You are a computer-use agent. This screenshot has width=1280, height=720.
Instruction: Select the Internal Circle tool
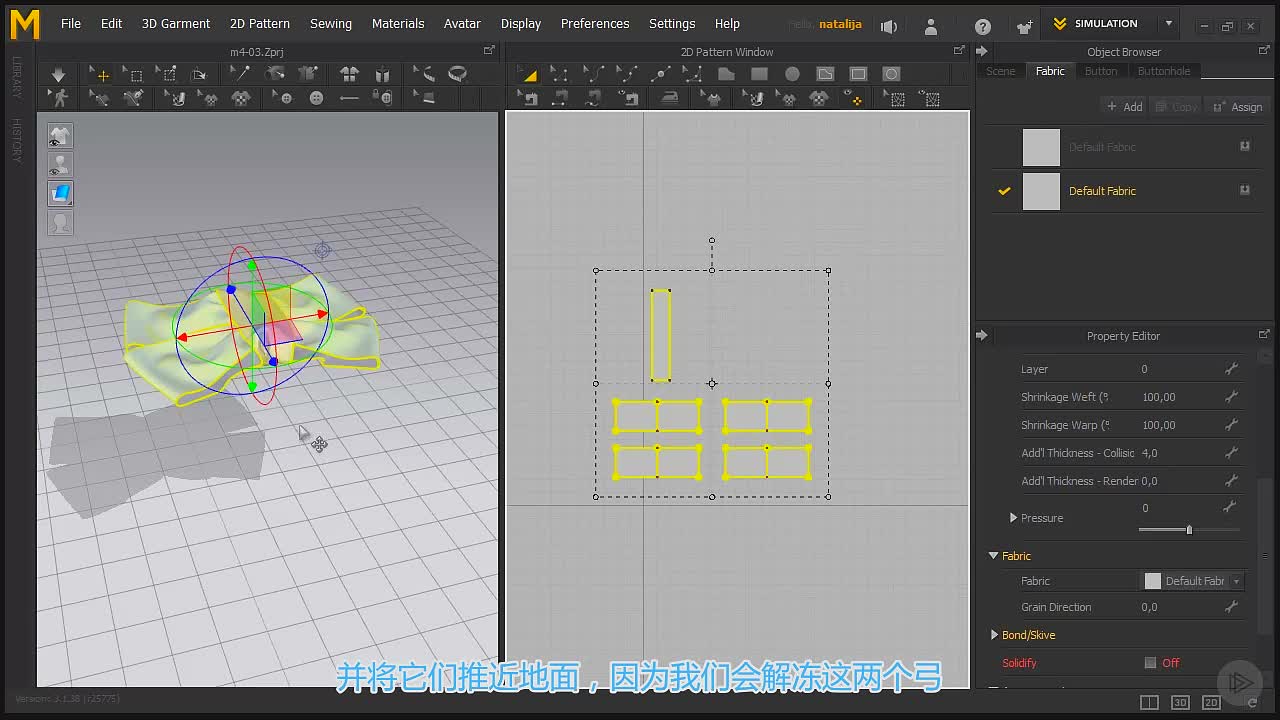tap(891, 75)
